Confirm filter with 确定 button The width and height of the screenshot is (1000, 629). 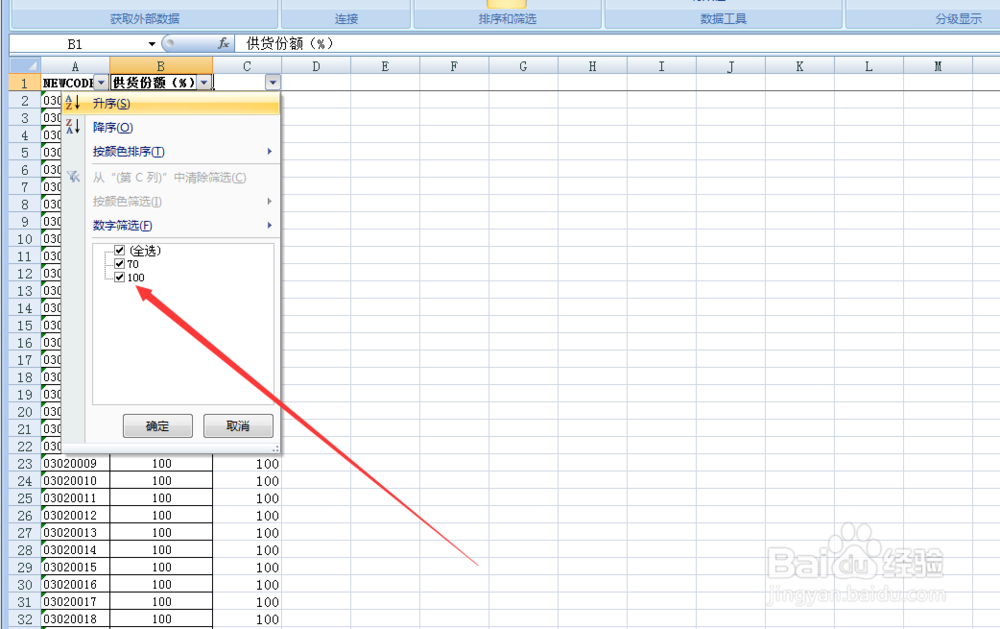158,426
